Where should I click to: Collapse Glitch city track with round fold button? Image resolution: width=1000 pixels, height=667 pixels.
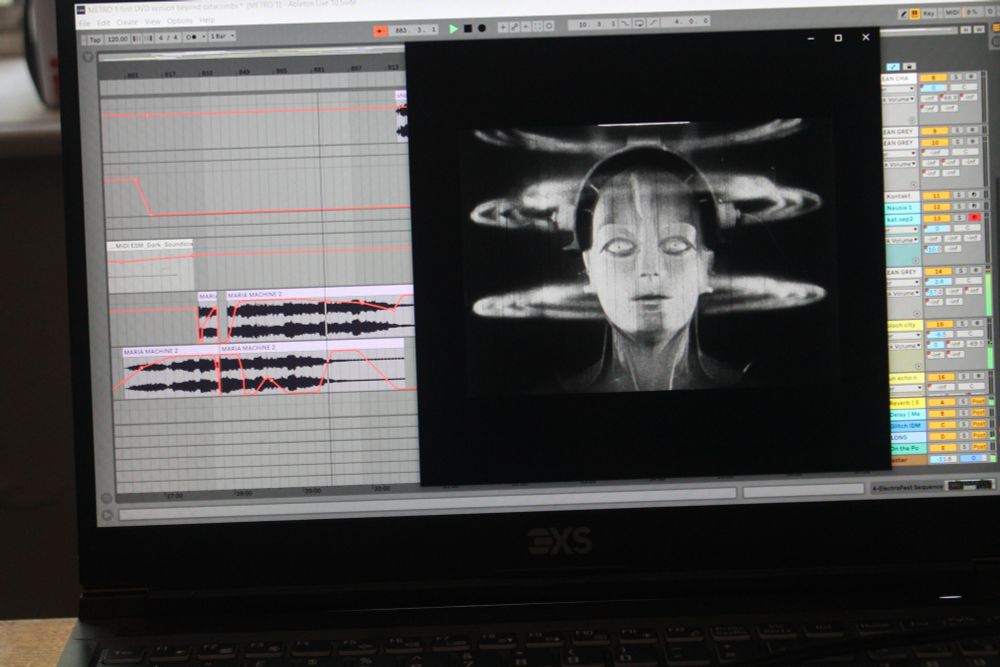click(918, 366)
